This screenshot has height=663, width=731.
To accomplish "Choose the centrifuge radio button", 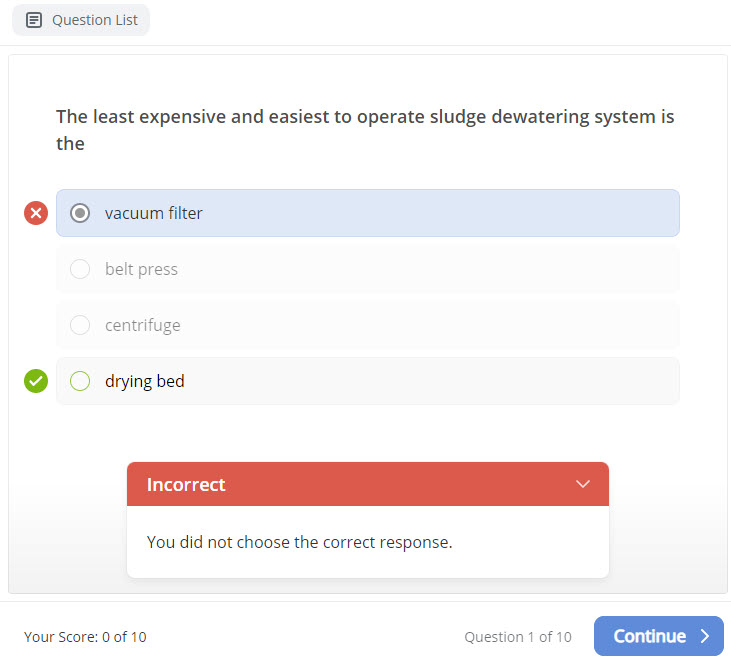I will pos(80,325).
